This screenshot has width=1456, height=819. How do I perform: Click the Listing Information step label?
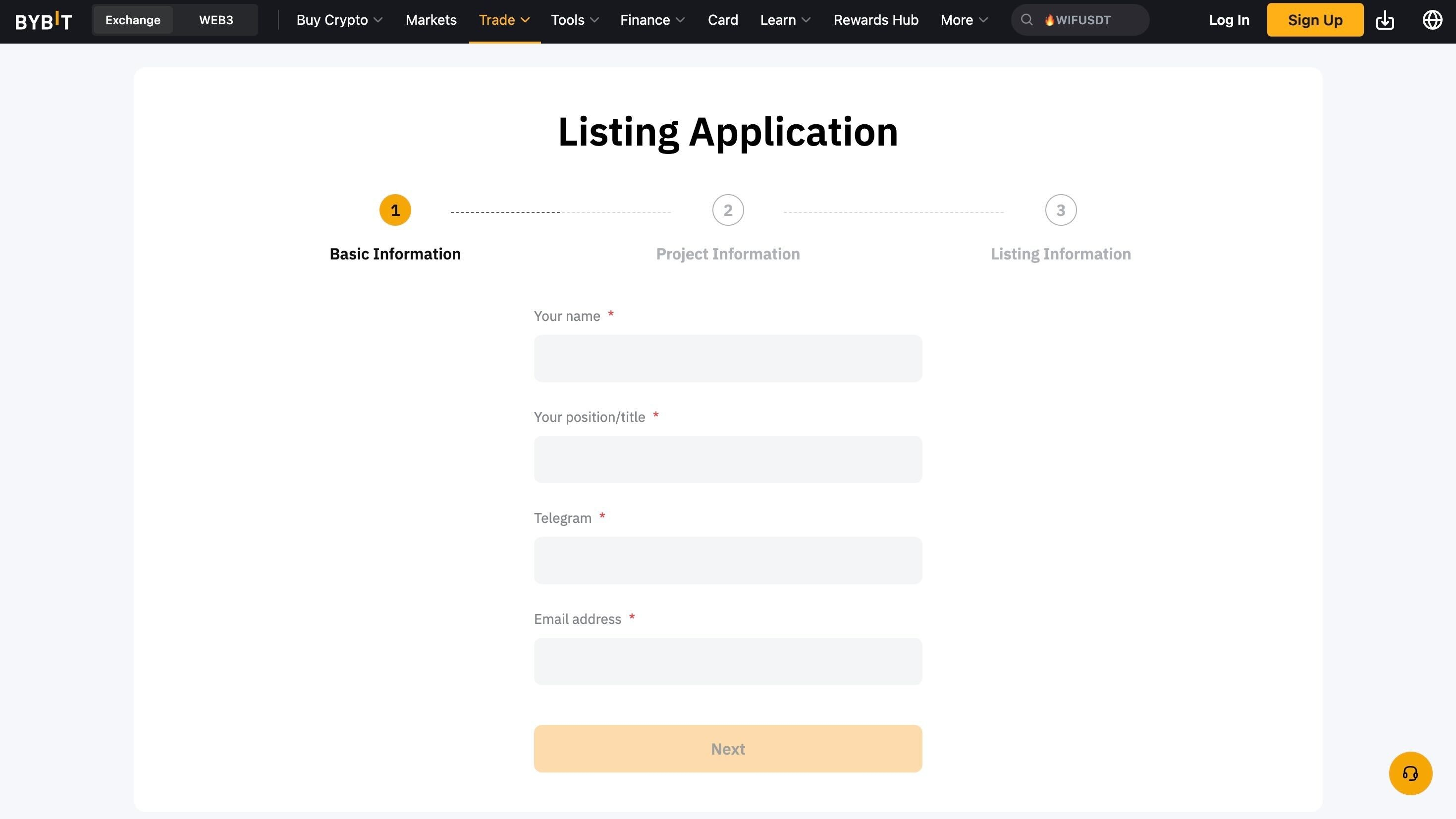[x=1061, y=254]
